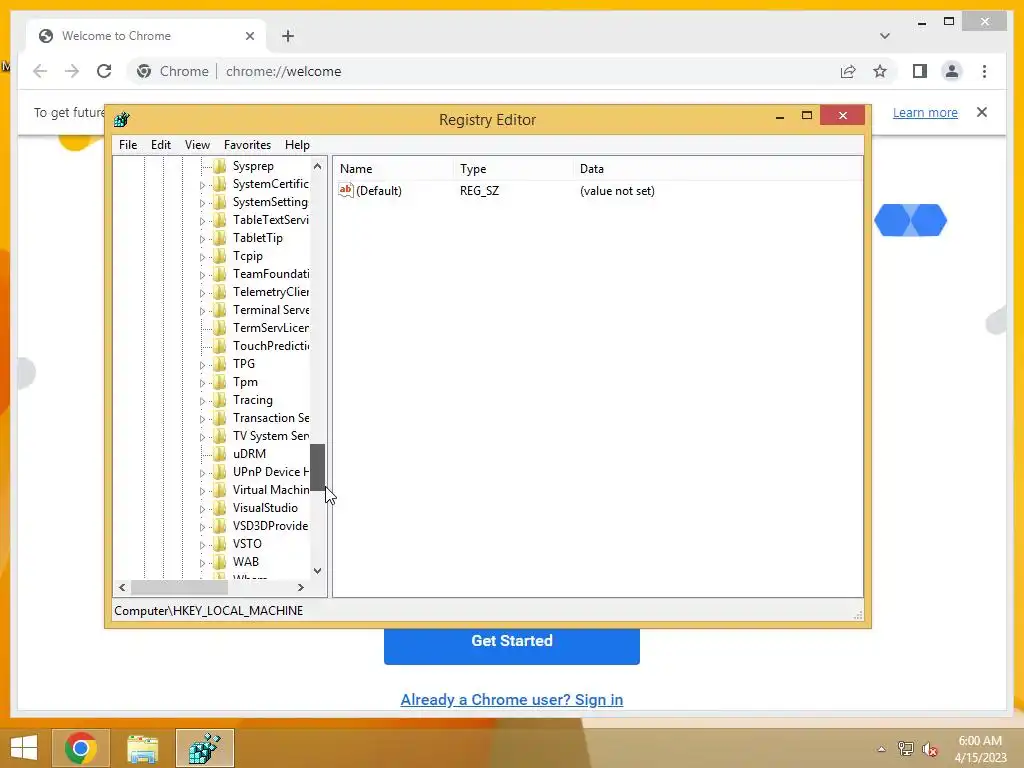Image resolution: width=1024 pixels, height=768 pixels.
Task: Expand the TelemetryClient key
Action: [x=202, y=293]
